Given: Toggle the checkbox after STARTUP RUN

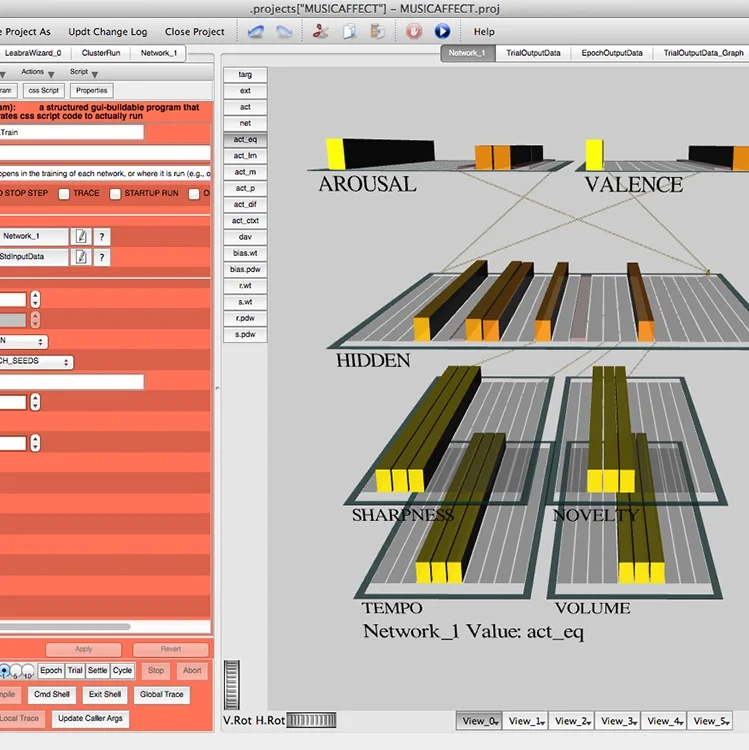Looking at the screenshot, I should point(194,194).
